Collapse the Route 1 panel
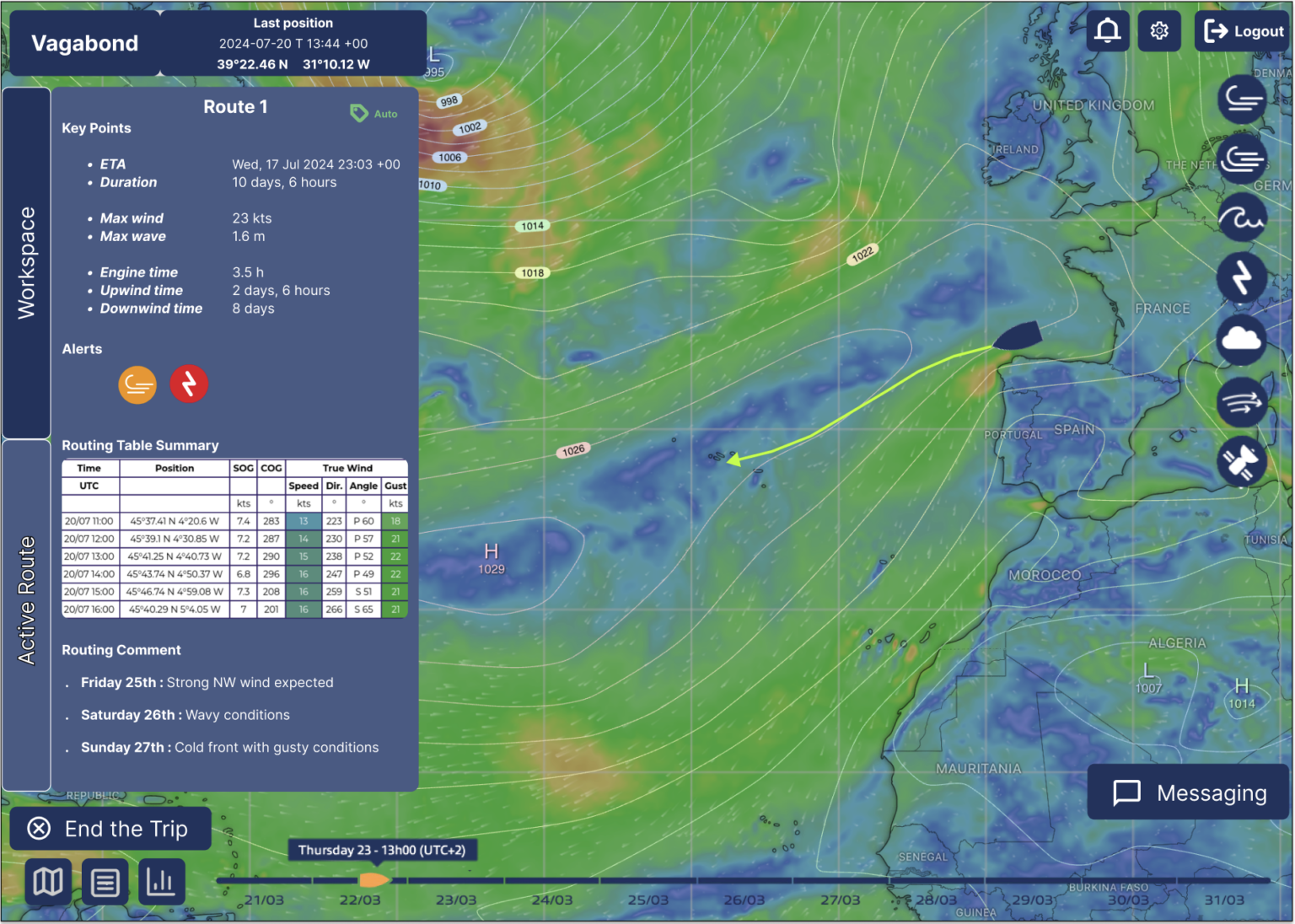 coord(235,106)
